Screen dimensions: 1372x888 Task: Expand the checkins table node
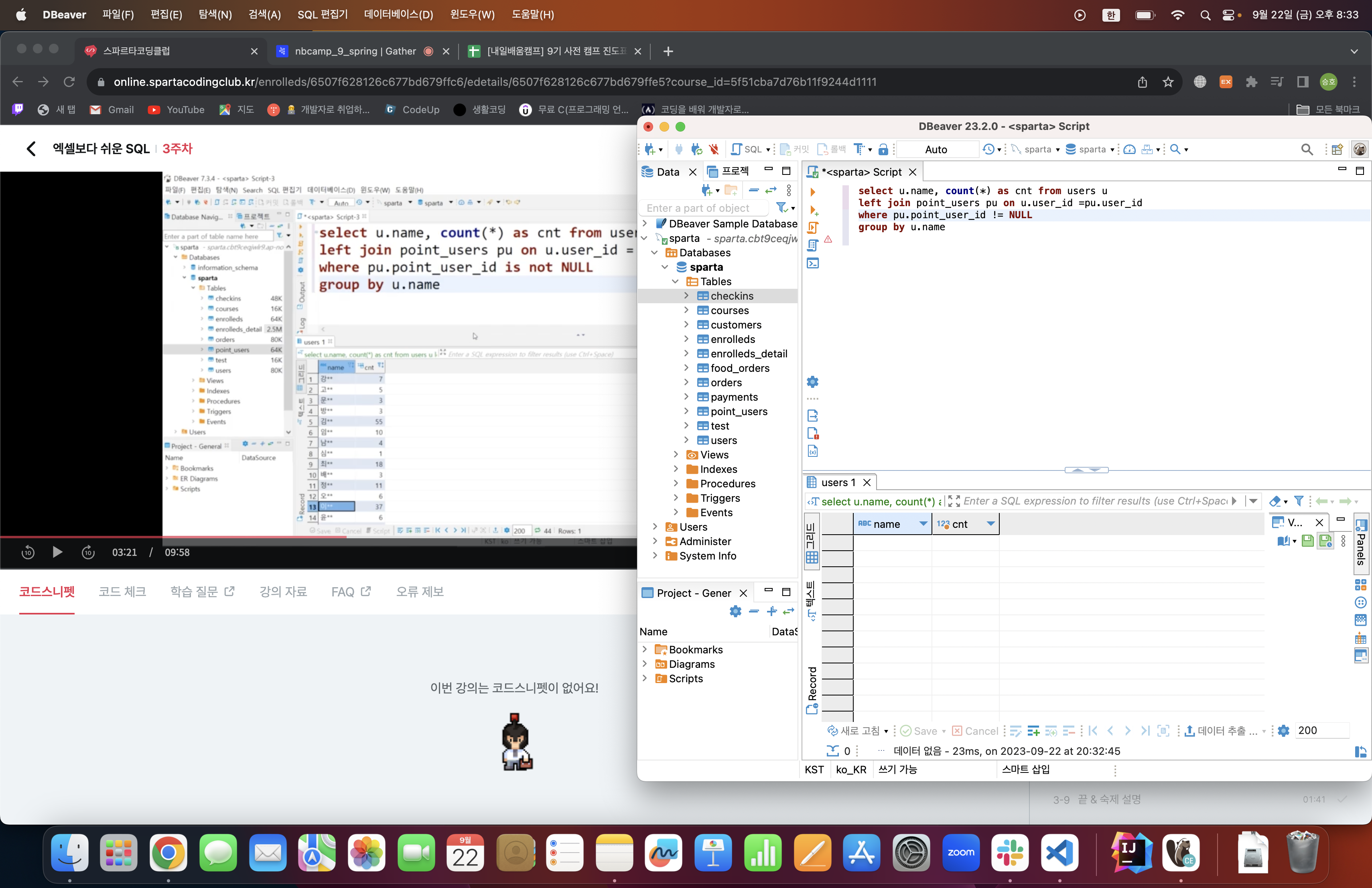[686, 296]
